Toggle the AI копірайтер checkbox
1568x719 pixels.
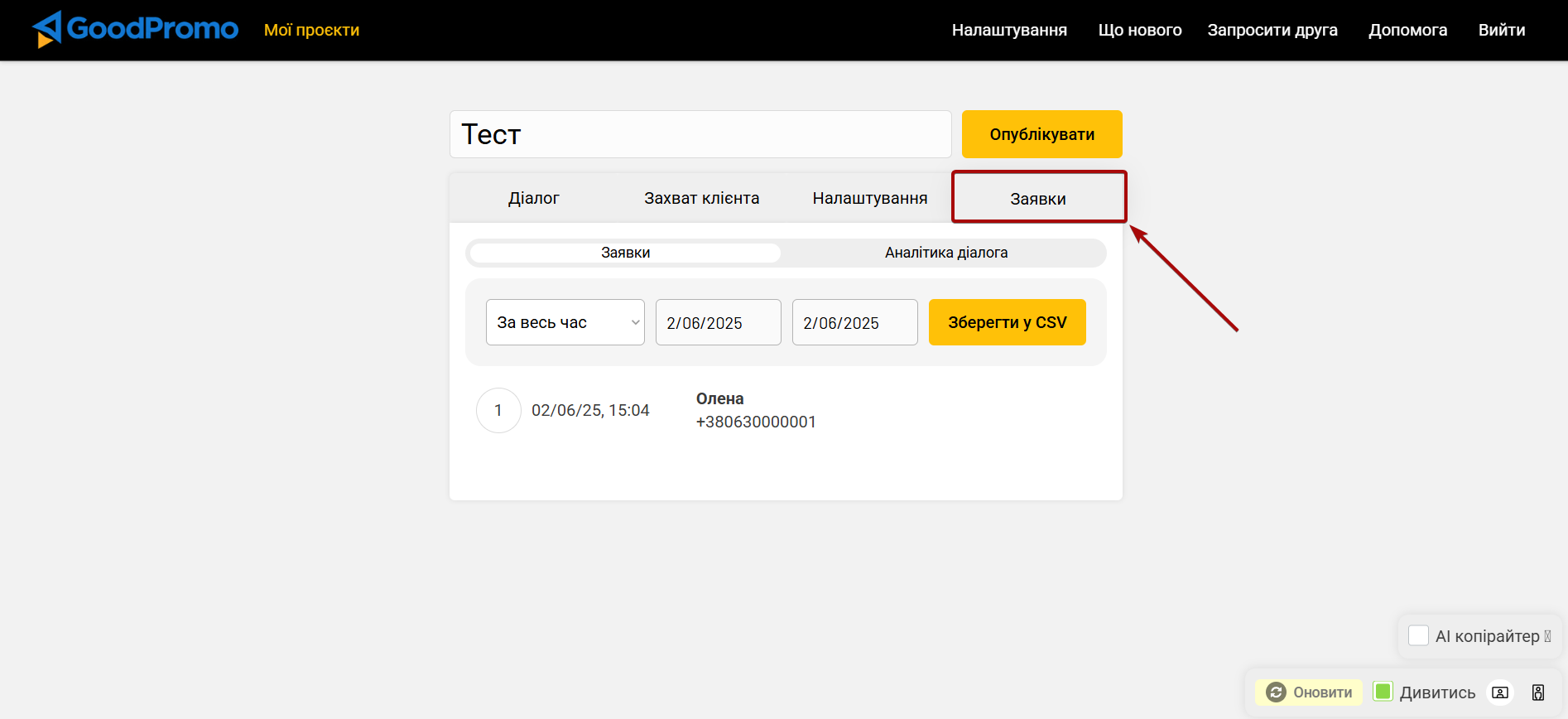tap(1418, 635)
